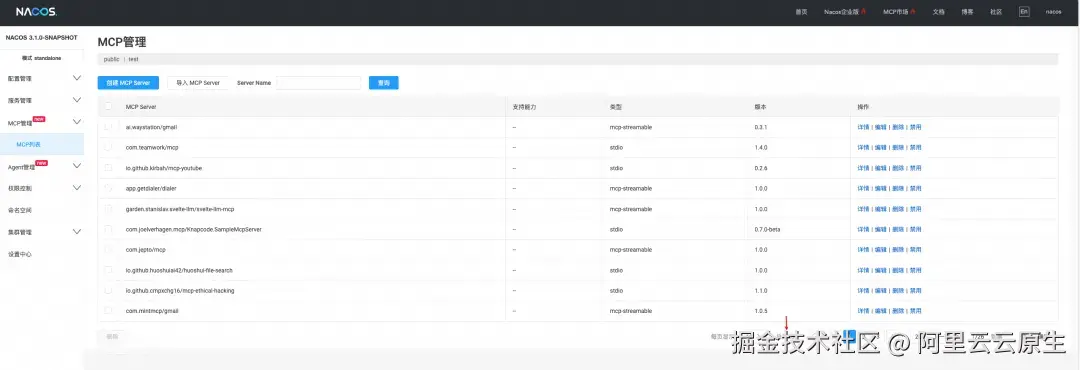Click server name com.joelverhagen.mcp/Knapcode.SampleMcpServer
Image resolution: width=1080 pixels, height=370 pixels.
pos(194,229)
